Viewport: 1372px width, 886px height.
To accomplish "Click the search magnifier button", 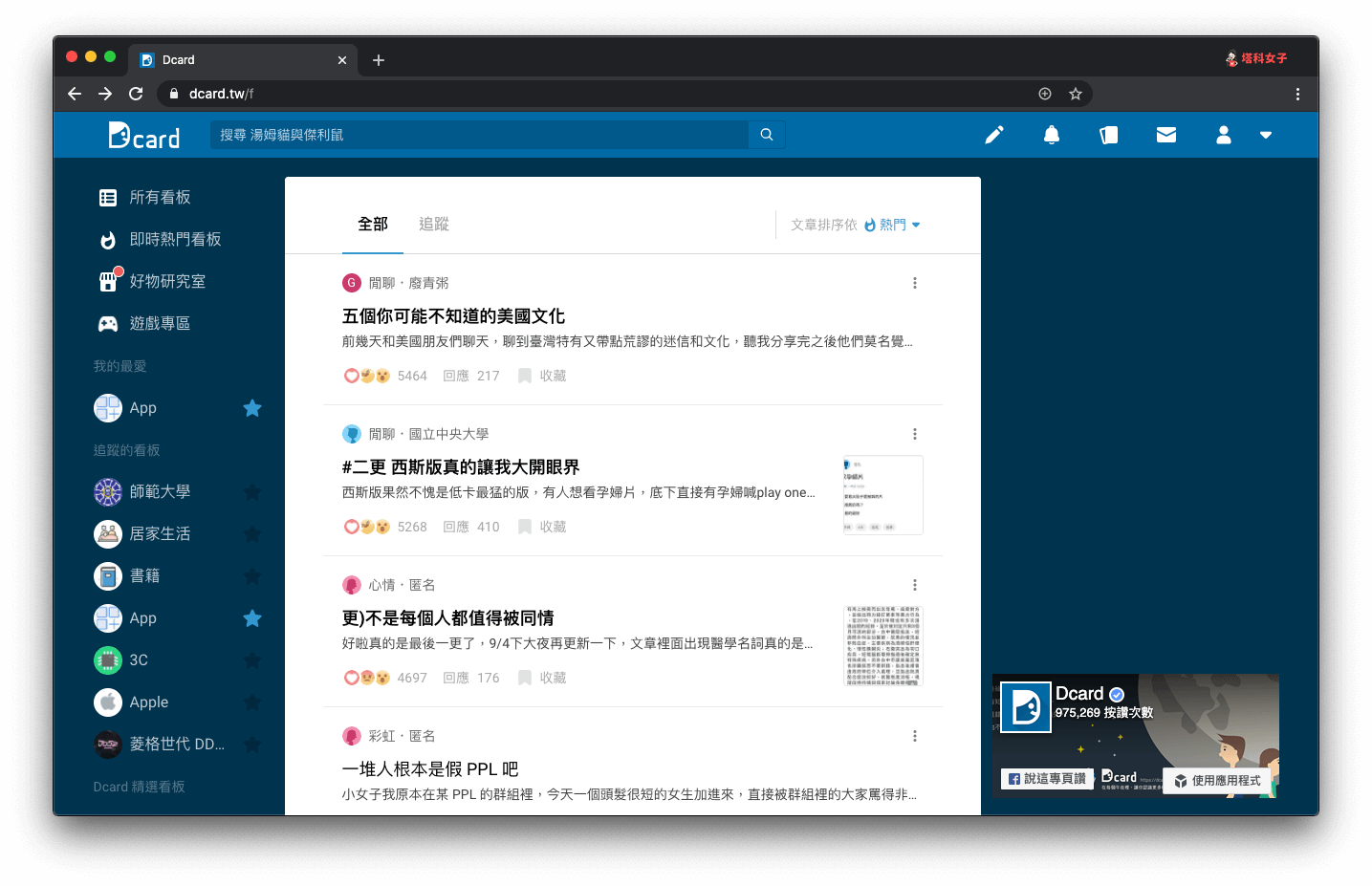I will coord(767,135).
